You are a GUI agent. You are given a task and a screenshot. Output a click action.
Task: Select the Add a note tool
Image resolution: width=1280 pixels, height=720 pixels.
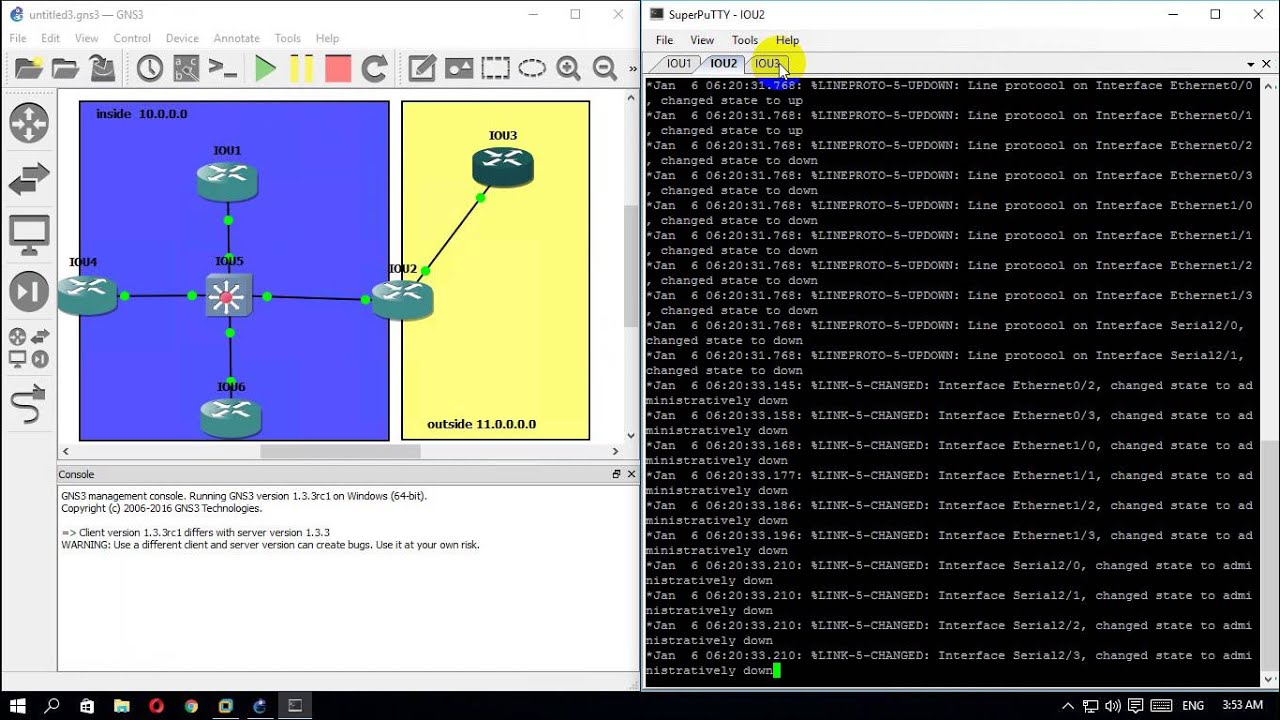point(422,68)
